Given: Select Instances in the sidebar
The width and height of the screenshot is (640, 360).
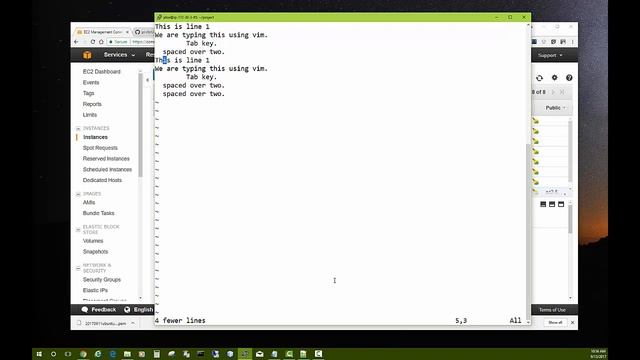Looking at the screenshot, I should tap(95, 137).
